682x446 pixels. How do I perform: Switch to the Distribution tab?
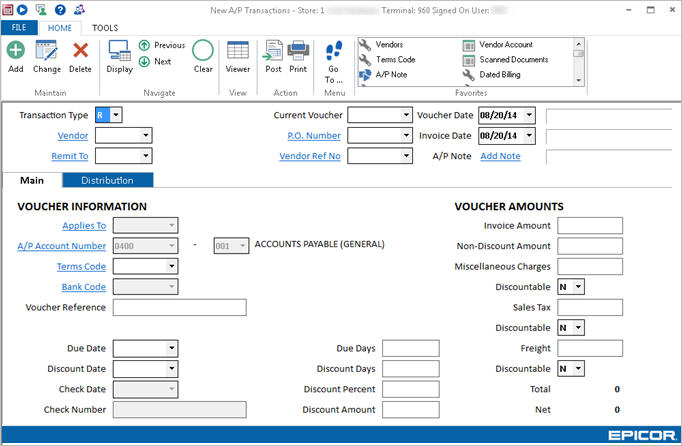pyautogui.click(x=108, y=180)
